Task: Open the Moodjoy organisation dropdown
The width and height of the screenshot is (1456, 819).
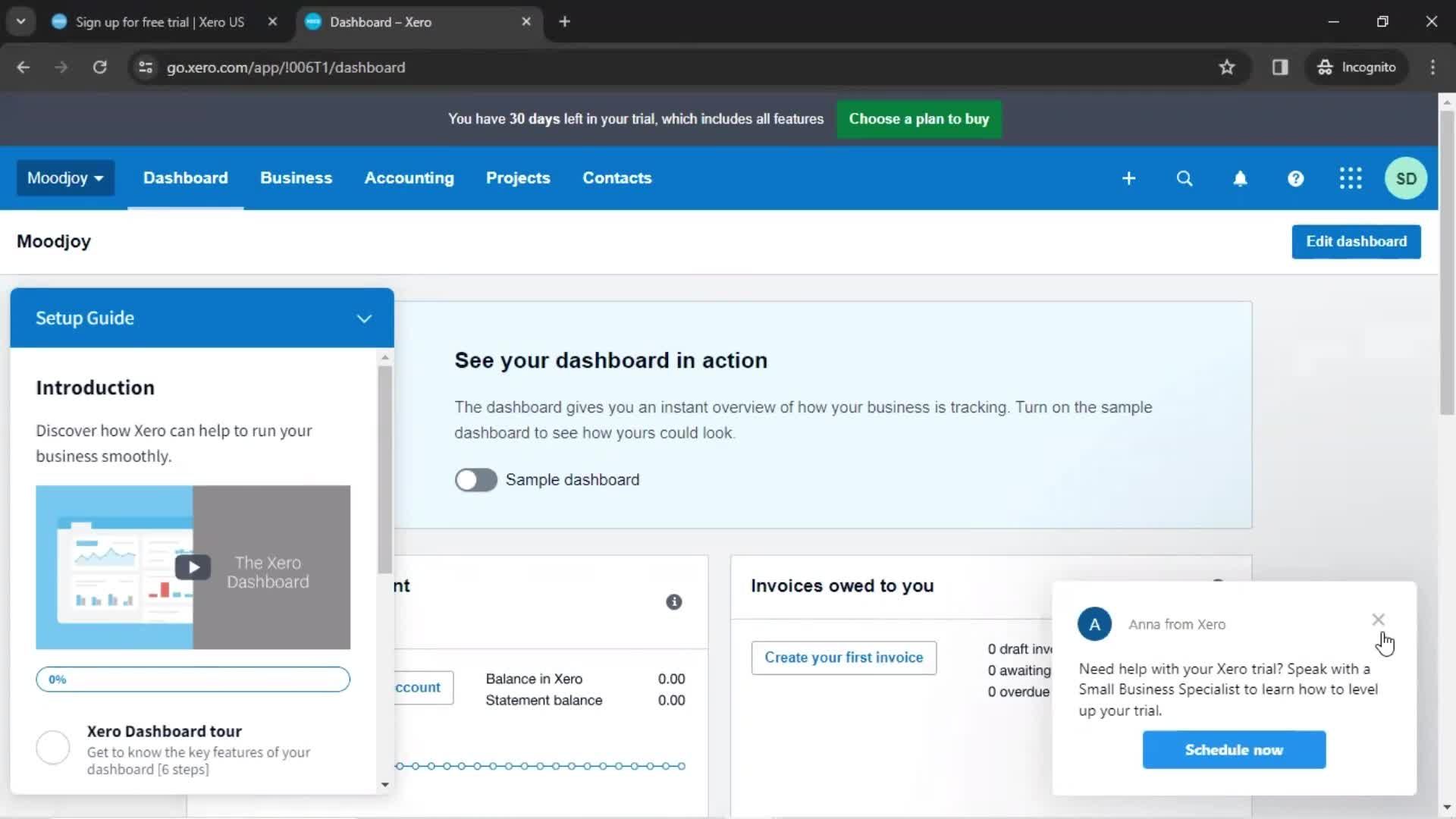Action: [x=65, y=178]
